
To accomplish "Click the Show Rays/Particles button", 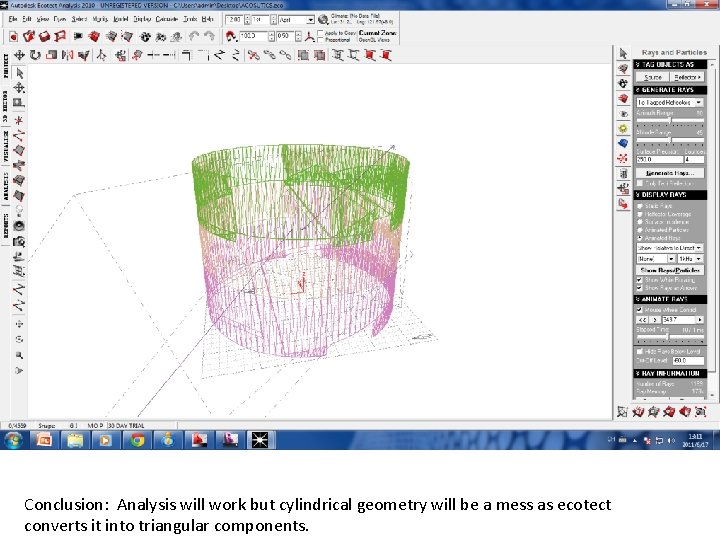I will click(669, 270).
